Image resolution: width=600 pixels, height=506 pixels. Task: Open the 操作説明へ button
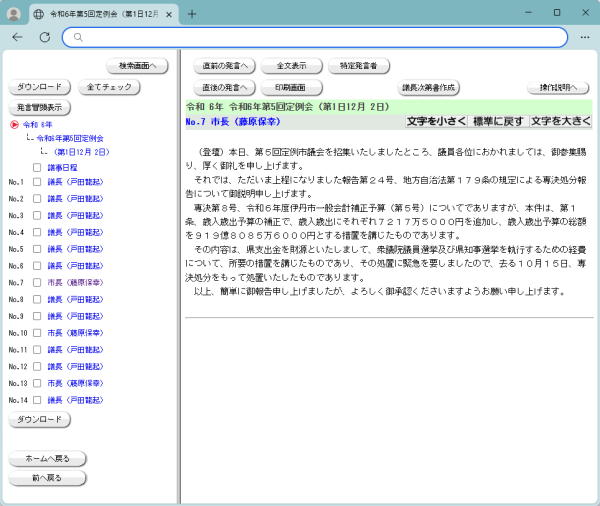point(558,88)
